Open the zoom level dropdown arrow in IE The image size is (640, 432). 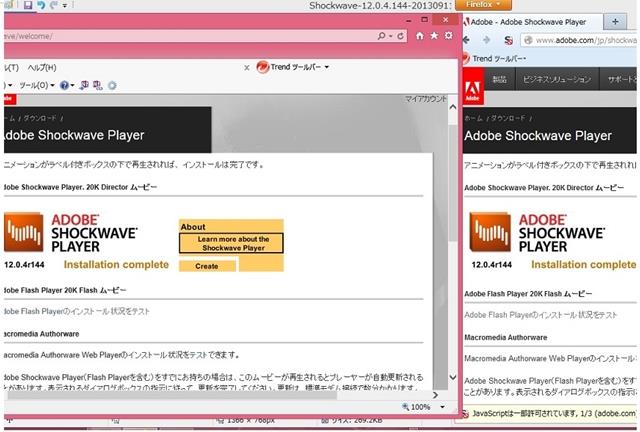(x=442, y=407)
